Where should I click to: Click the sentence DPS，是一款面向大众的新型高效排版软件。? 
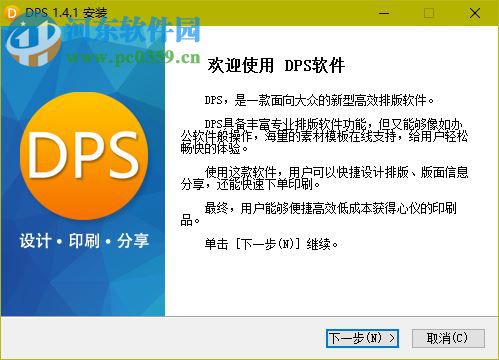coord(320,100)
